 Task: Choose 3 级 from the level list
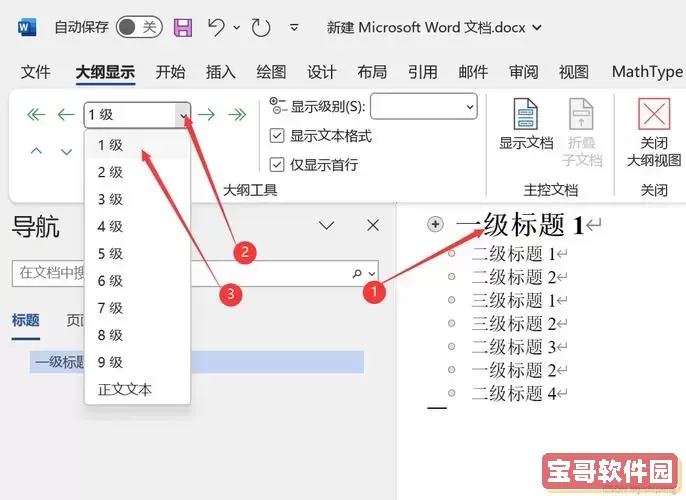[137, 199]
